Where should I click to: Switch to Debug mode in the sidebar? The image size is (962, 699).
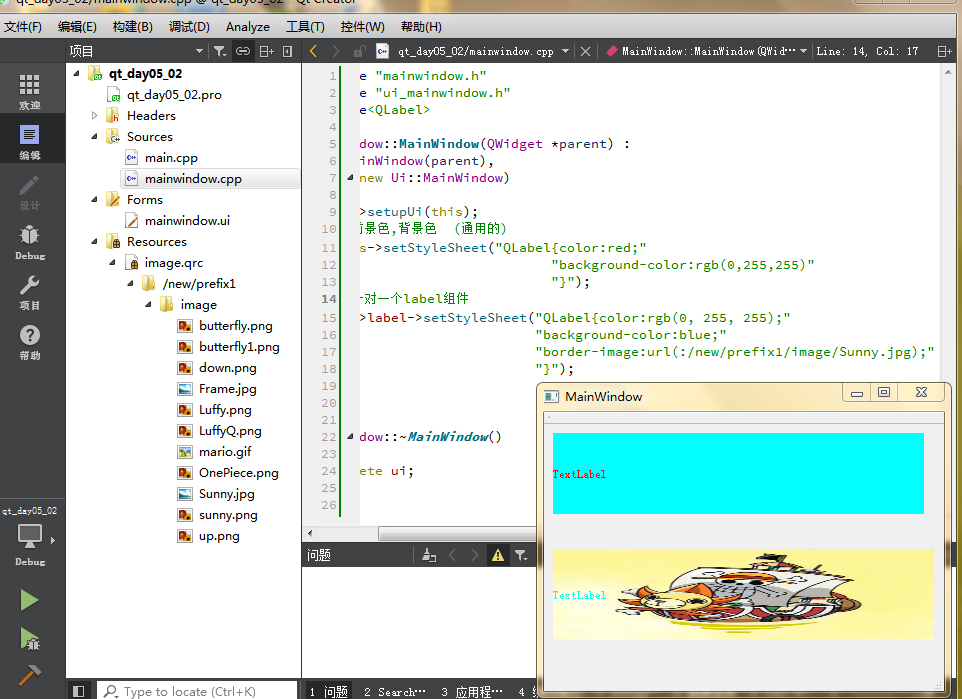pyautogui.click(x=29, y=242)
